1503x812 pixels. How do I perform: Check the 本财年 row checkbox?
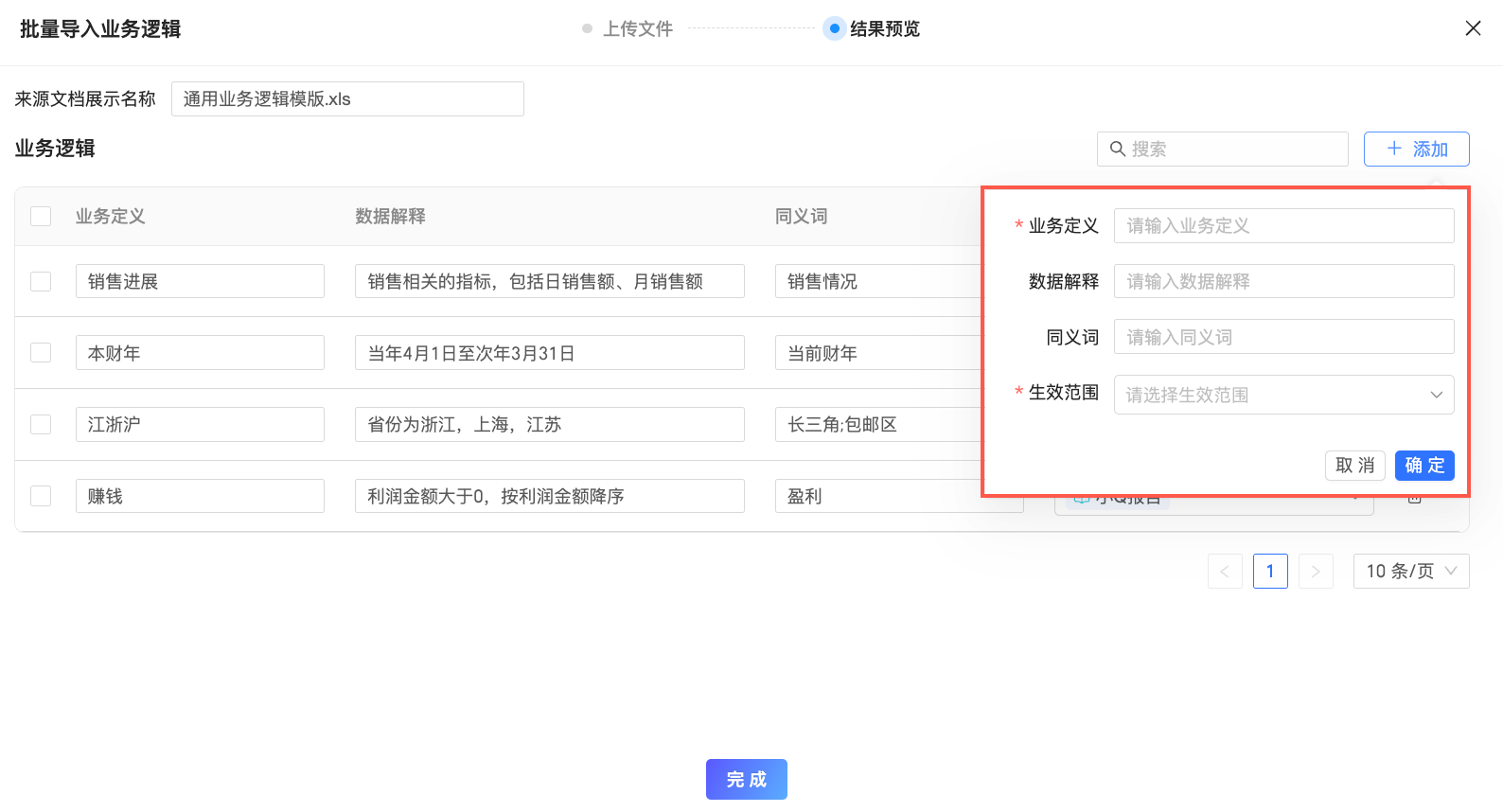click(41, 352)
